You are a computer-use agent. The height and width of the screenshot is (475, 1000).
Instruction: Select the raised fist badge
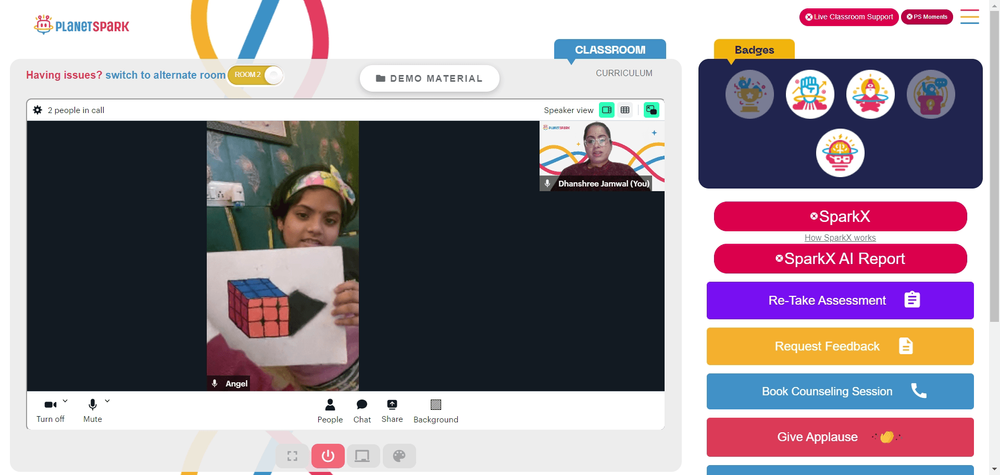coord(810,94)
